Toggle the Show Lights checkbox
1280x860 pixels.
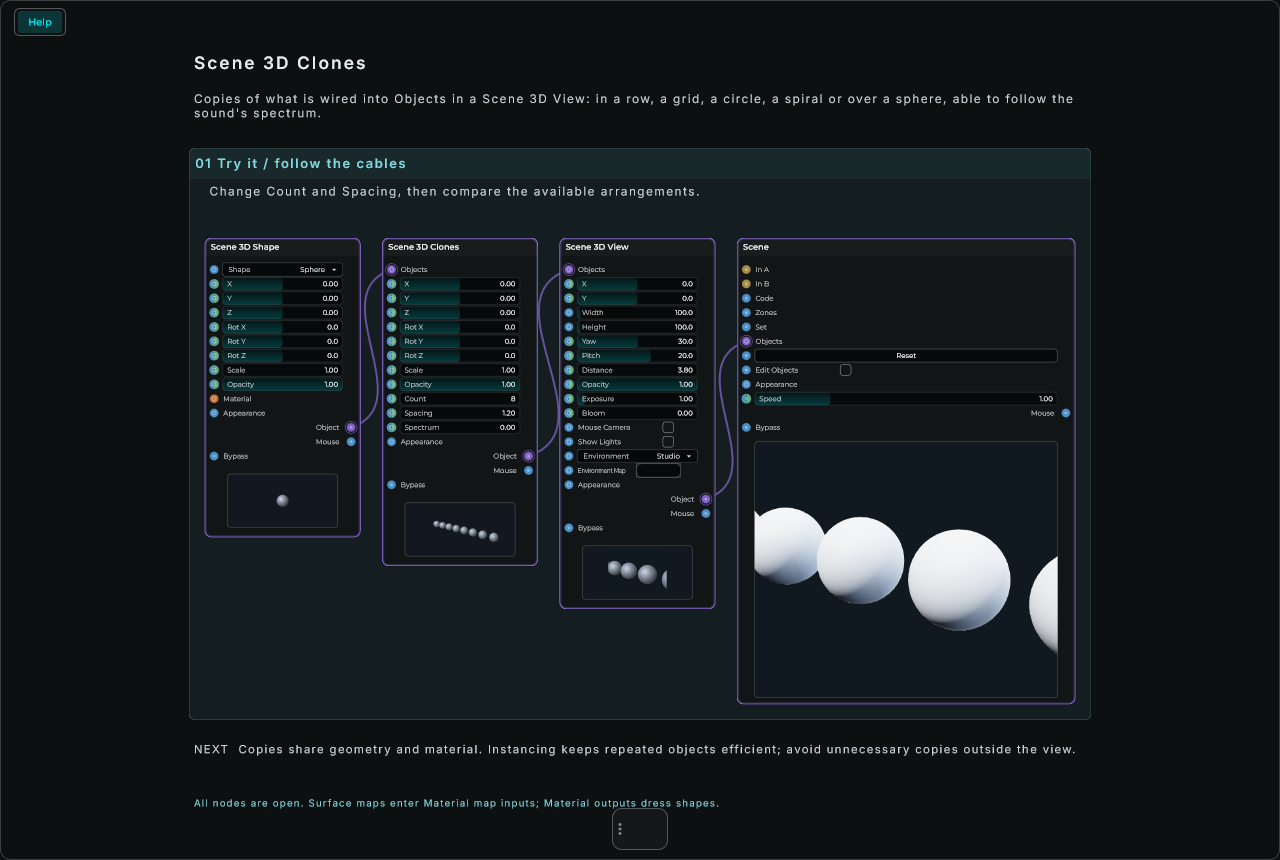[x=668, y=441]
